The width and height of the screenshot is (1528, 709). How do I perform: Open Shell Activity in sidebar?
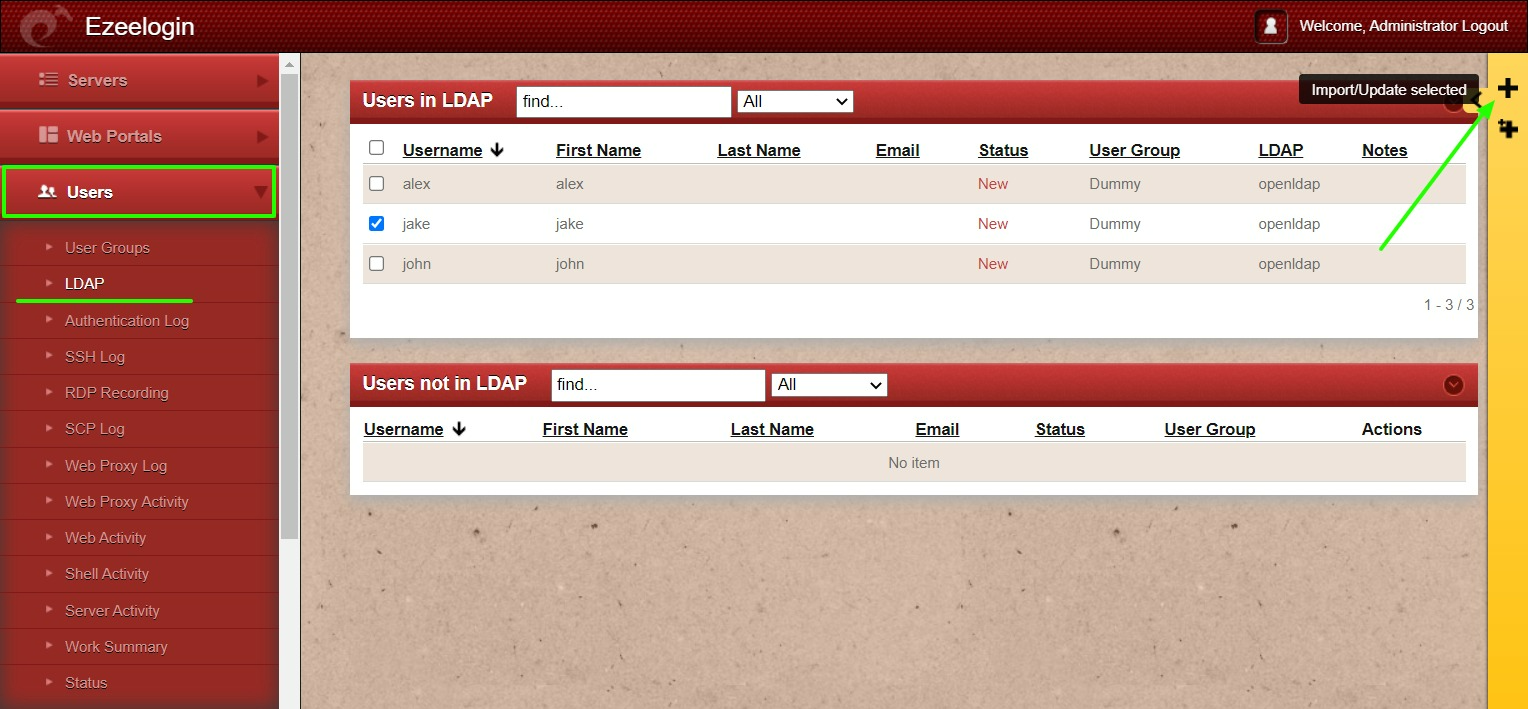107,573
